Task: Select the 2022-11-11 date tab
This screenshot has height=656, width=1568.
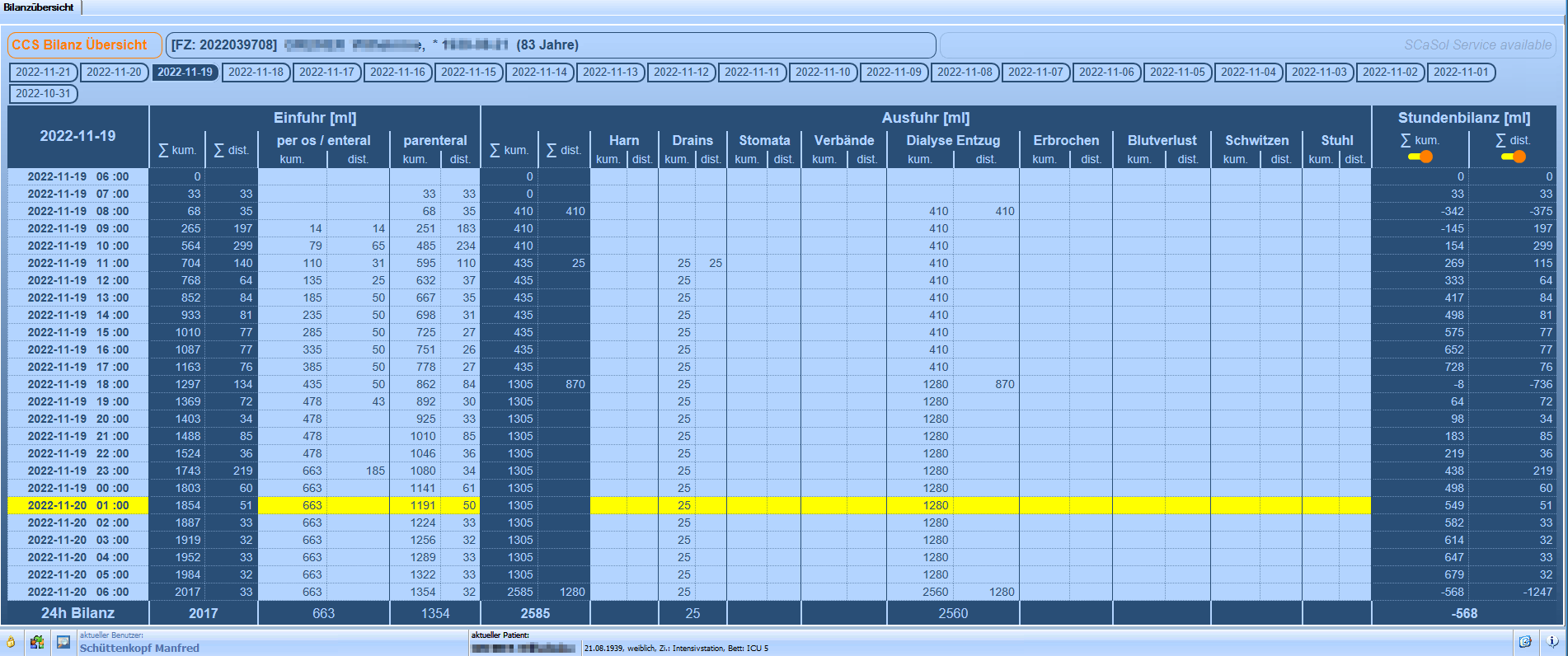Action: [x=752, y=73]
